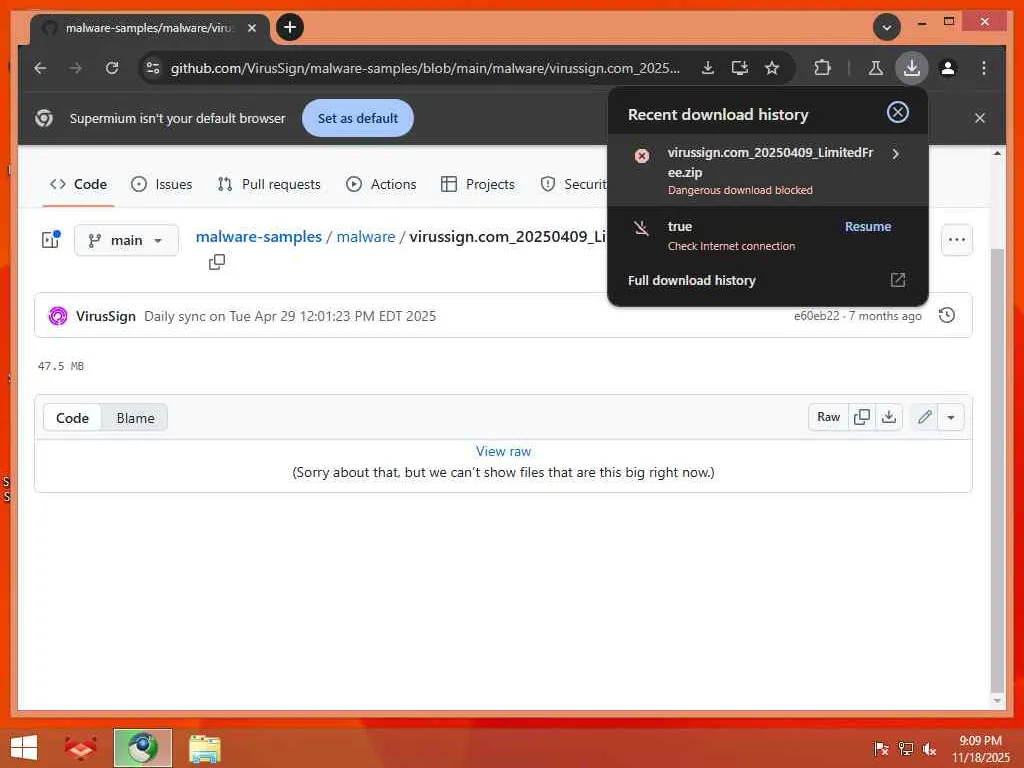Resume the 'true' download
1024x768 pixels.
[x=867, y=227]
